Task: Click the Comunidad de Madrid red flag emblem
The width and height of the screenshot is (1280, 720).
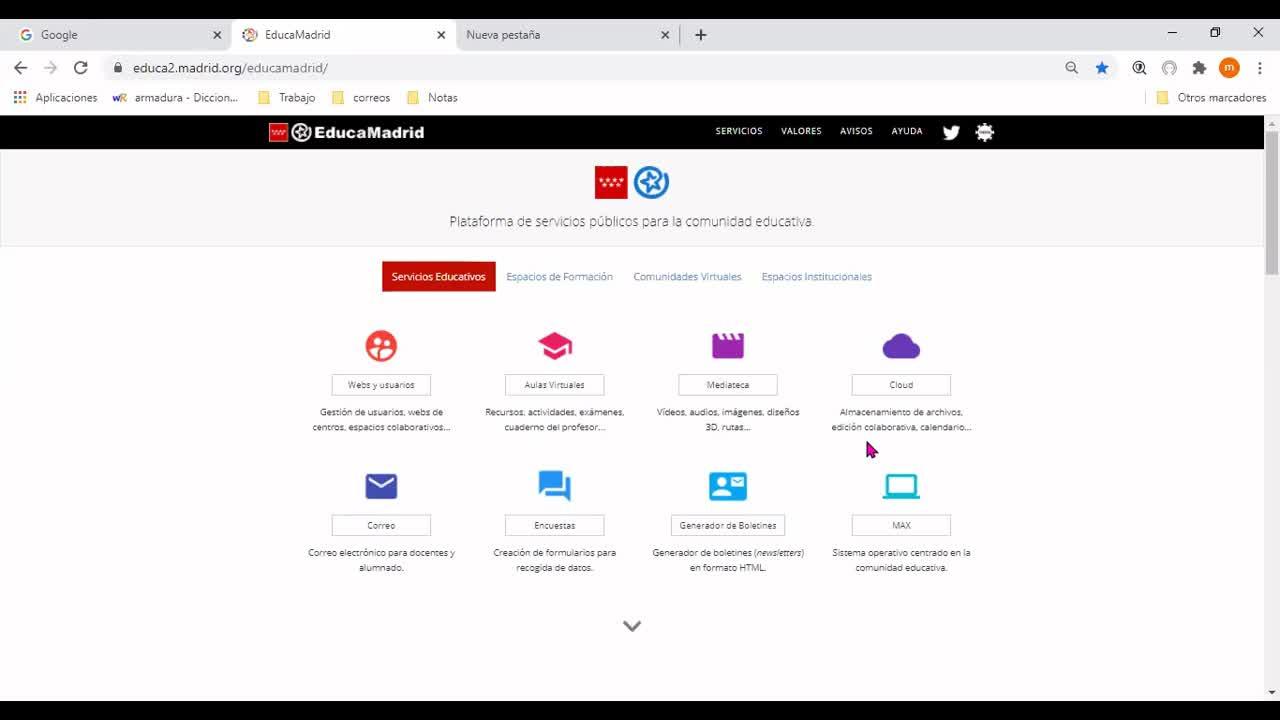Action: [611, 183]
